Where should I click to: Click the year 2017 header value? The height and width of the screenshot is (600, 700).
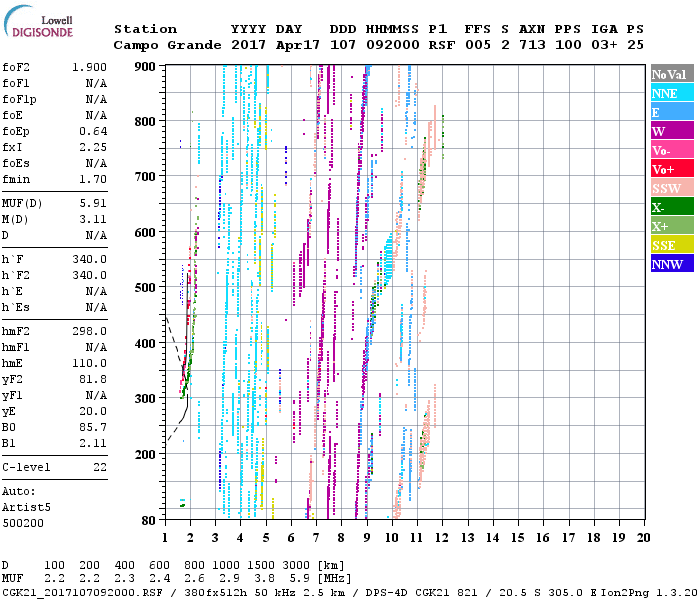(249, 45)
